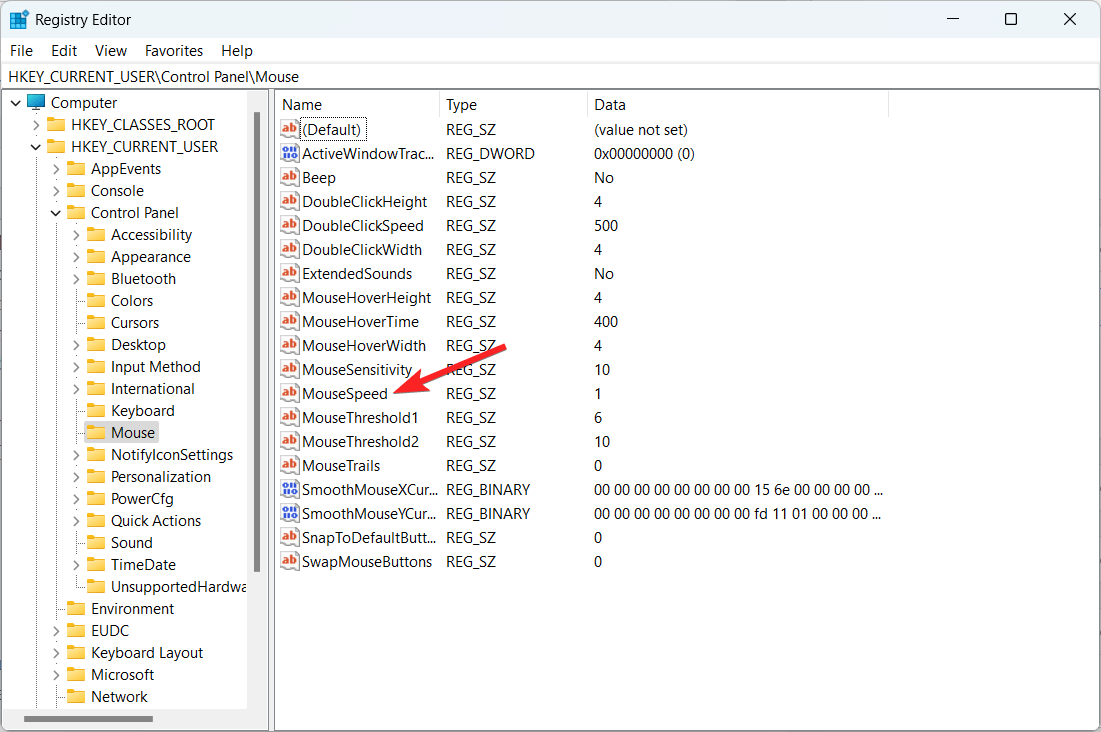This screenshot has height=732, width=1101.
Task: Click the Beep string value icon
Action: (x=289, y=177)
